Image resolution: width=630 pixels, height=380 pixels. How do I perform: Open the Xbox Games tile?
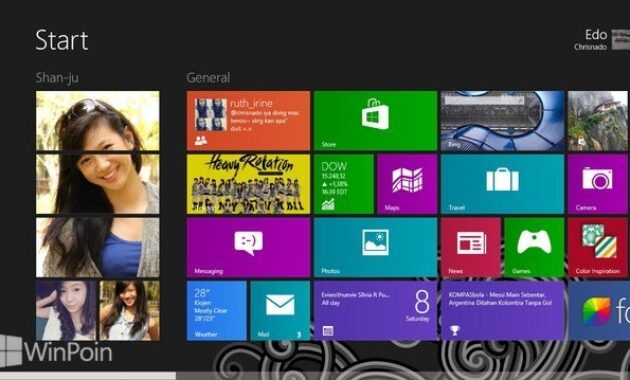click(x=534, y=247)
